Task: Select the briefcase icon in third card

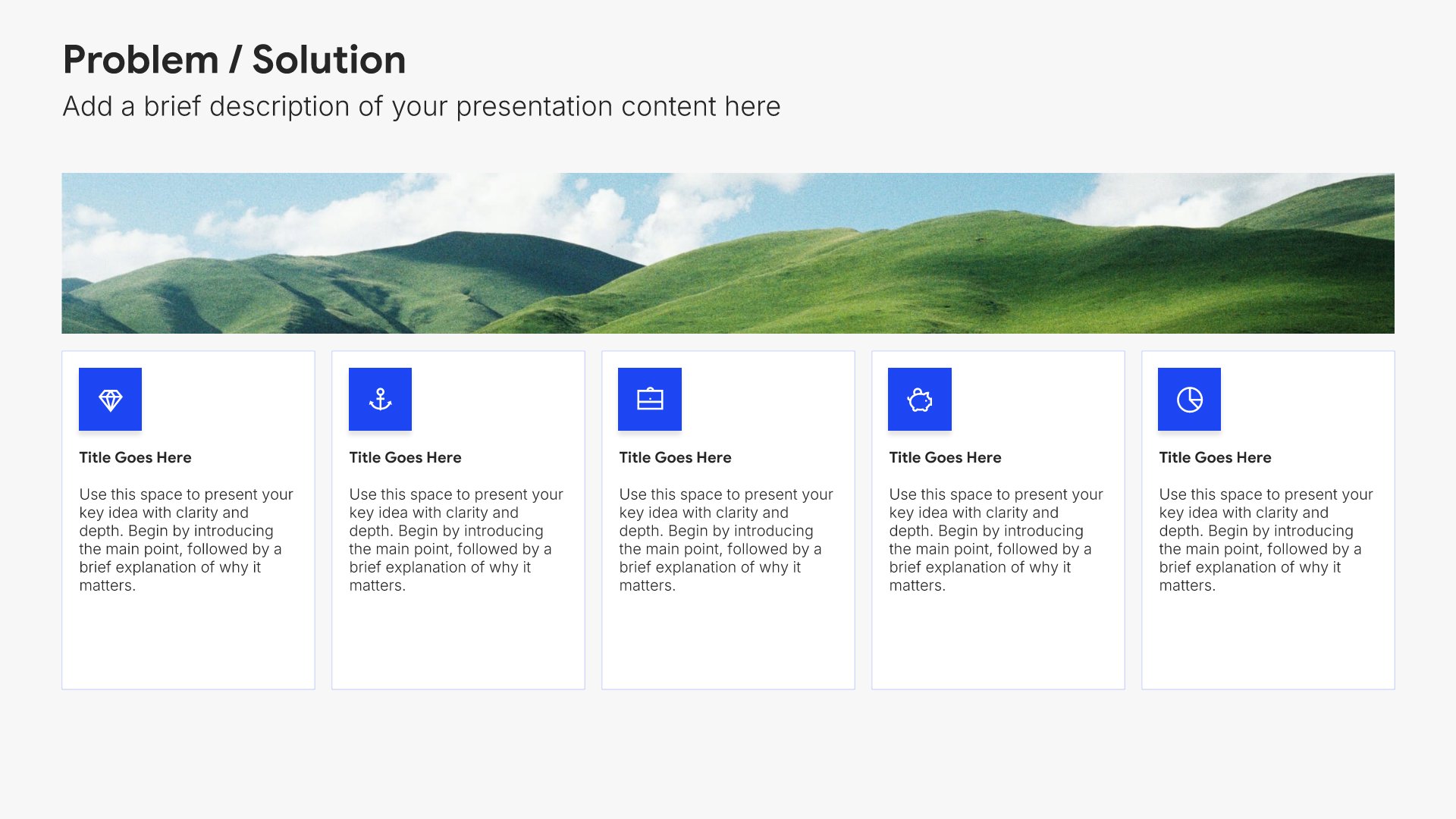Action: pos(650,400)
